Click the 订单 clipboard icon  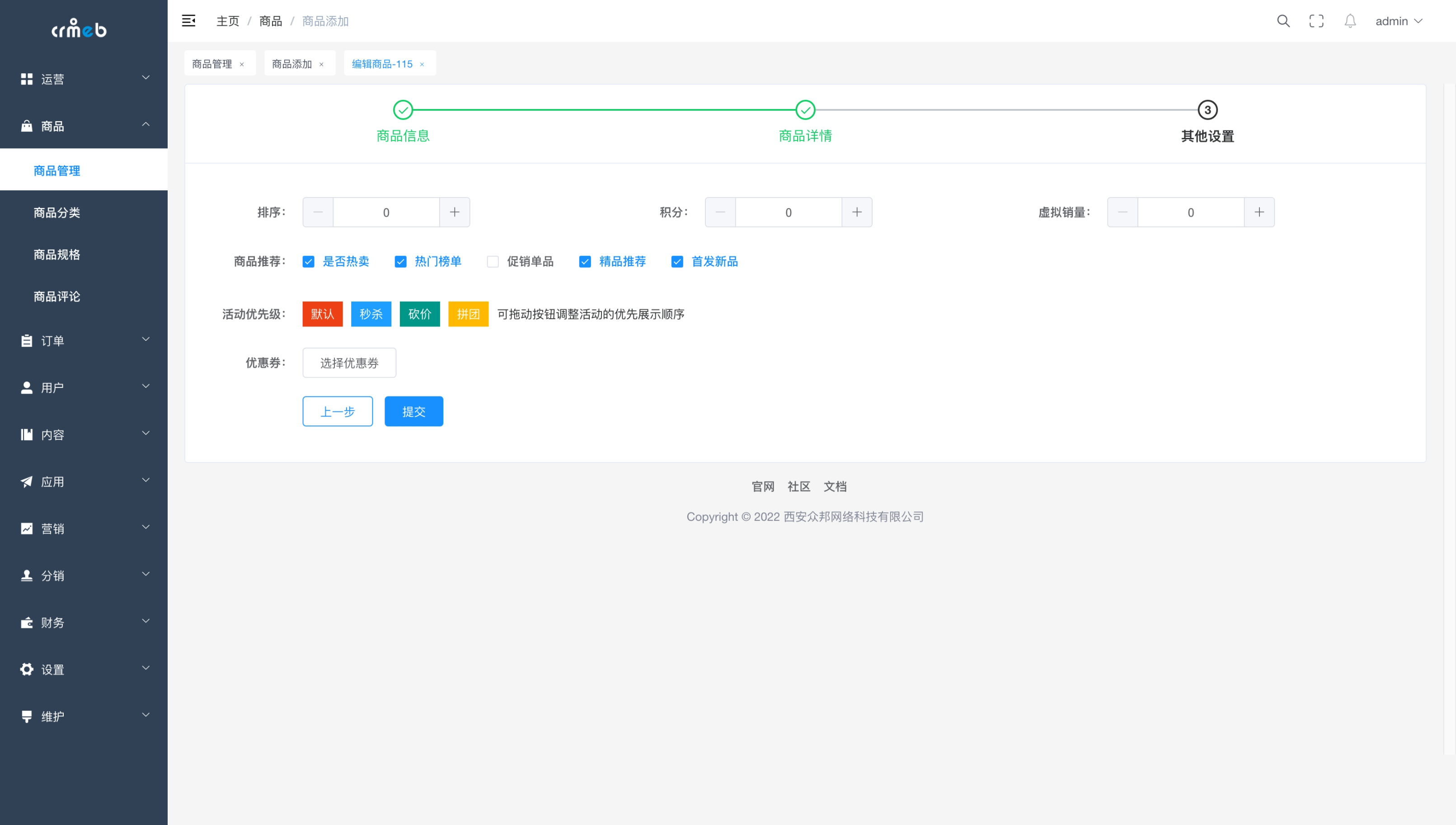click(x=27, y=340)
